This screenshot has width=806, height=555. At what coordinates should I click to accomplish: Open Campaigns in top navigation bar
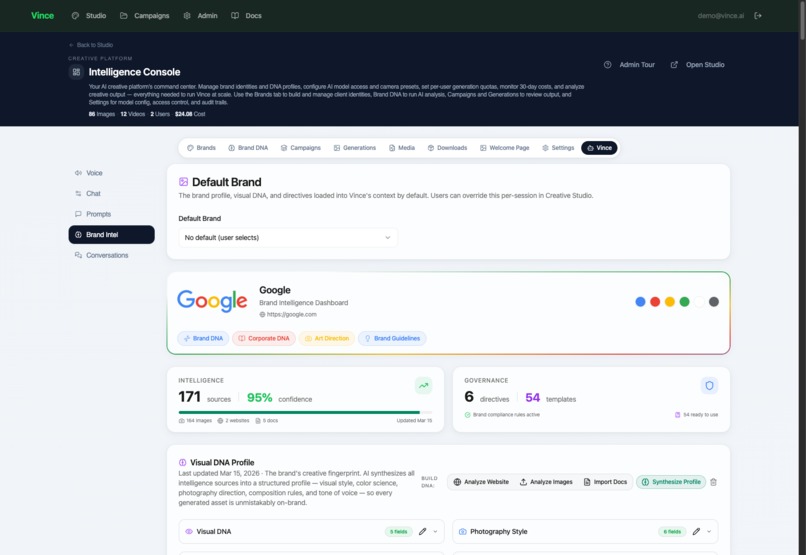[x=144, y=16]
